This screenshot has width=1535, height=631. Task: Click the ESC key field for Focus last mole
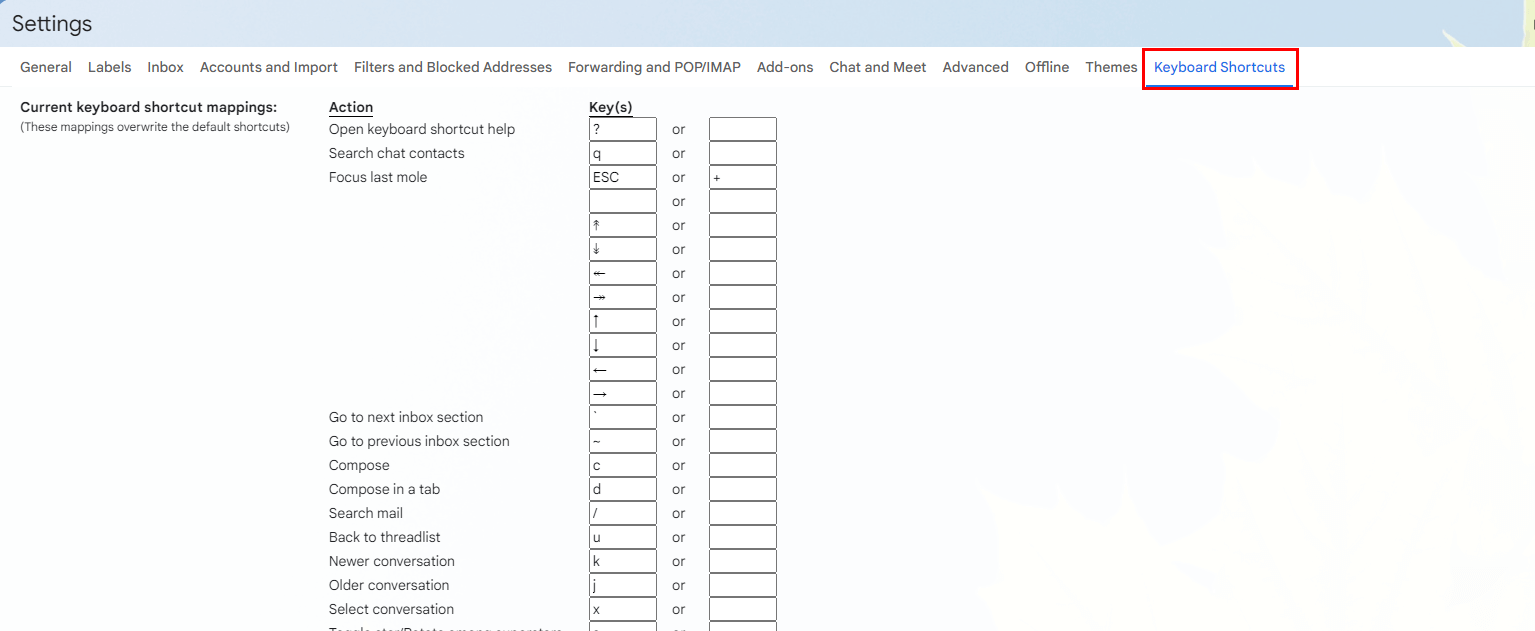pyautogui.click(x=623, y=177)
